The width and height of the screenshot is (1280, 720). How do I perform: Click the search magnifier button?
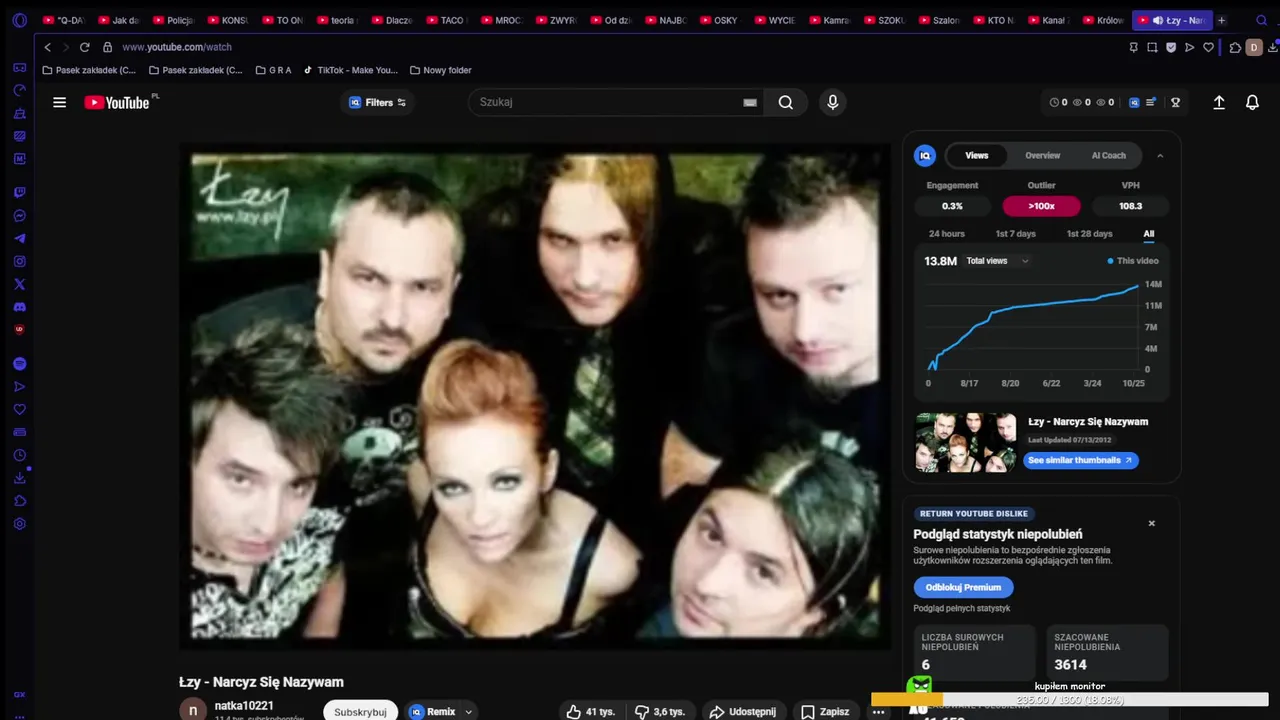(x=786, y=102)
